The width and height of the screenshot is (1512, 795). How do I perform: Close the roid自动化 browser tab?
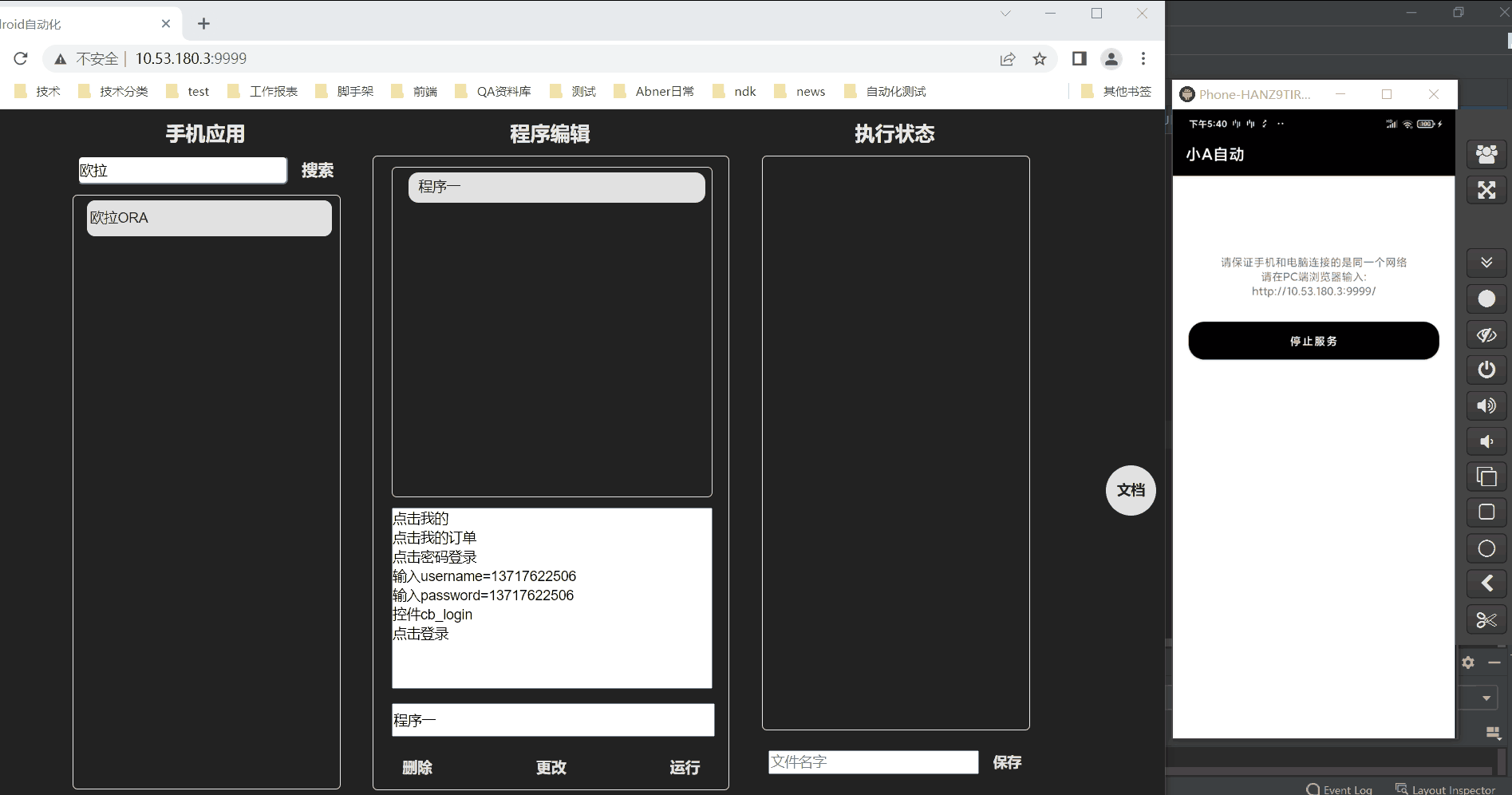click(166, 24)
